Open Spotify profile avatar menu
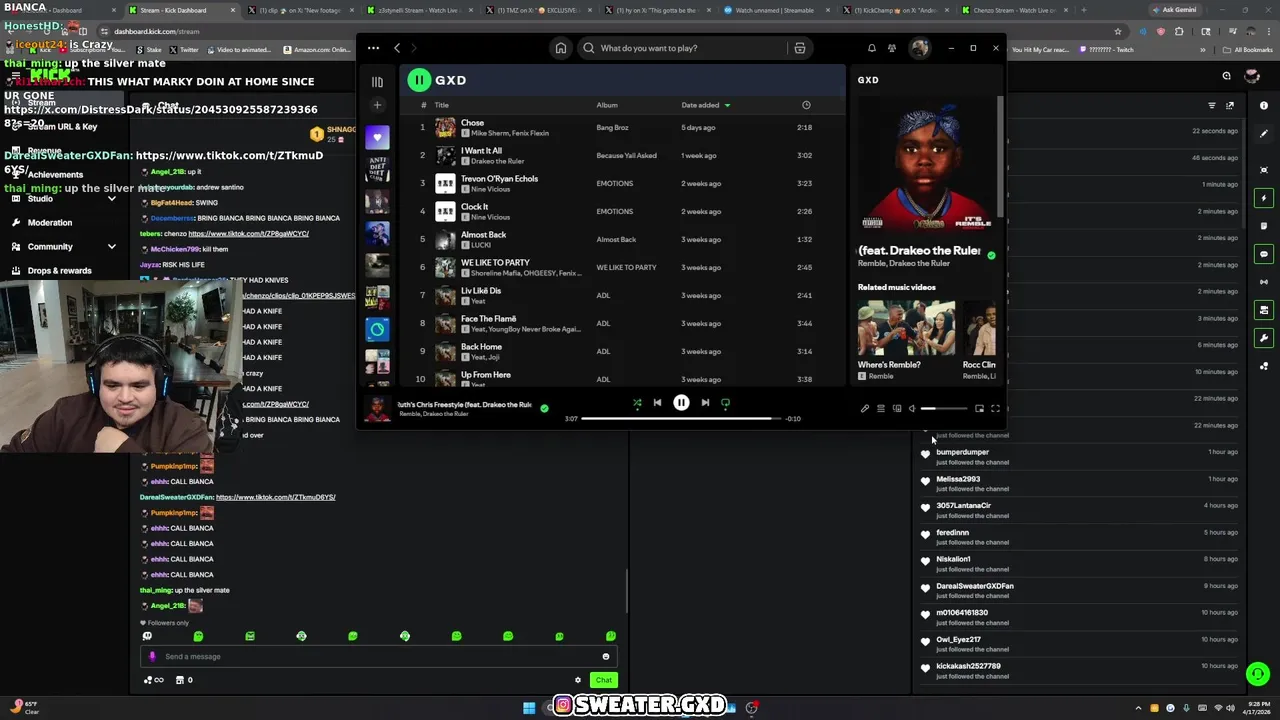This screenshot has width=1280, height=720. click(x=920, y=48)
